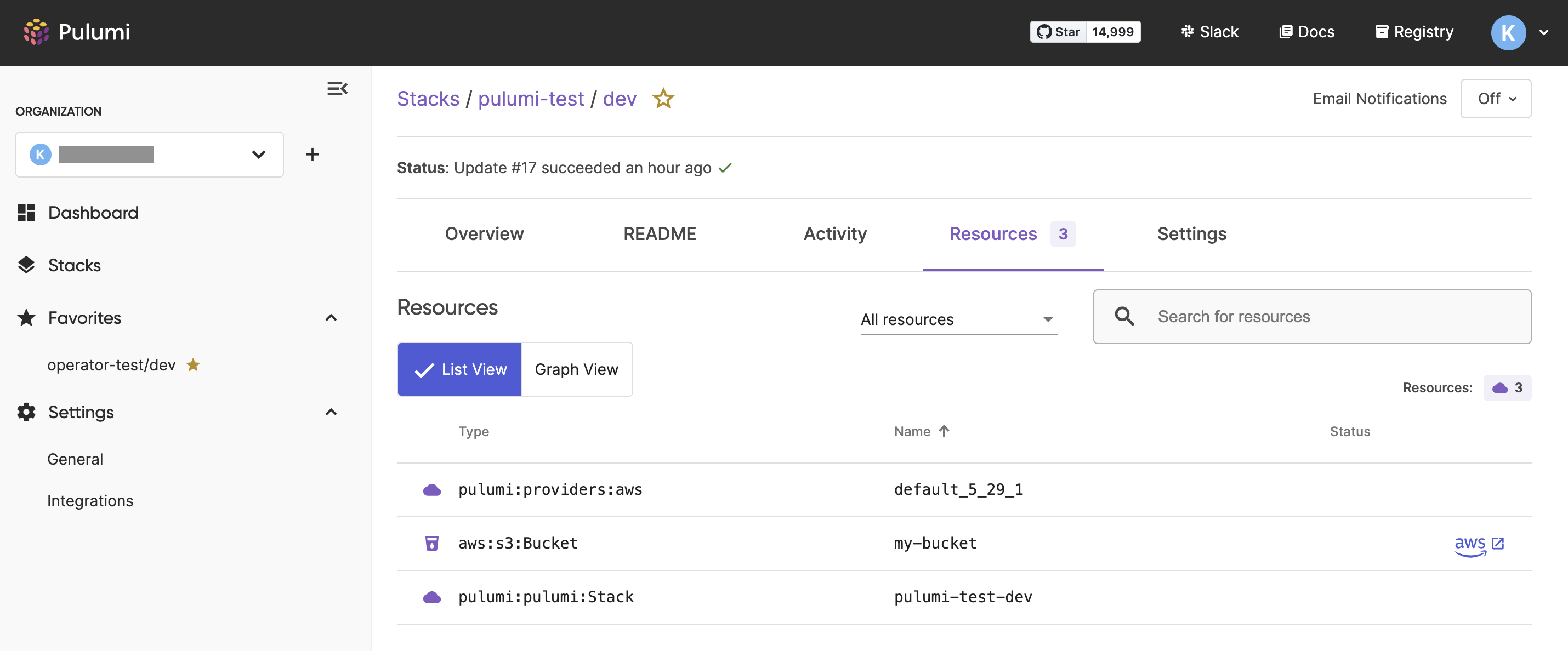Image resolution: width=1568 pixels, height=651 pixels.
Task: Click the Settings sidebar item
Action: [x=66, y=412]
